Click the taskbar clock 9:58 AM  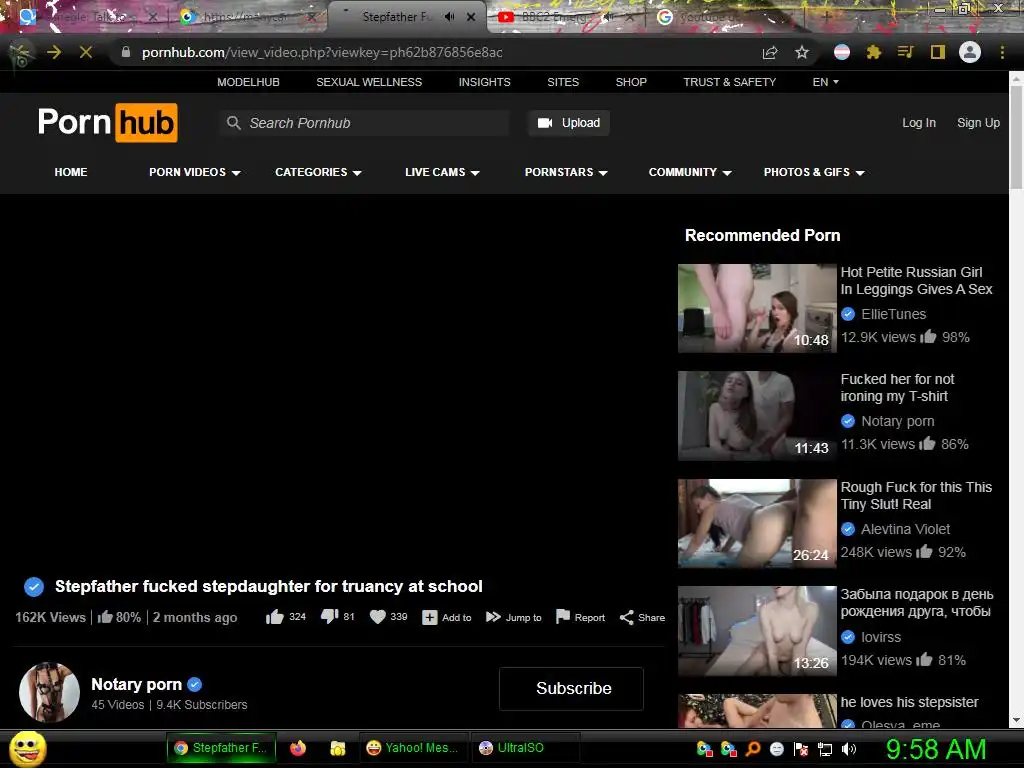935,749
